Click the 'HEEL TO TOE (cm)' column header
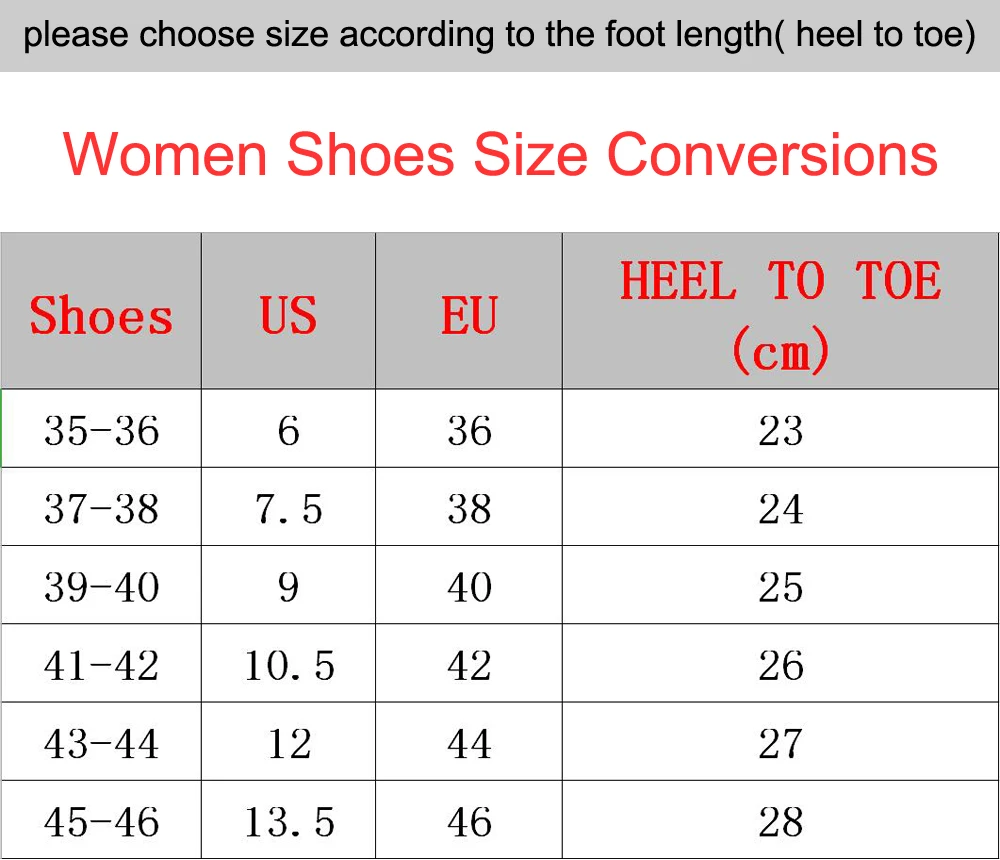Screen dimensions: 1000x860 781,312
